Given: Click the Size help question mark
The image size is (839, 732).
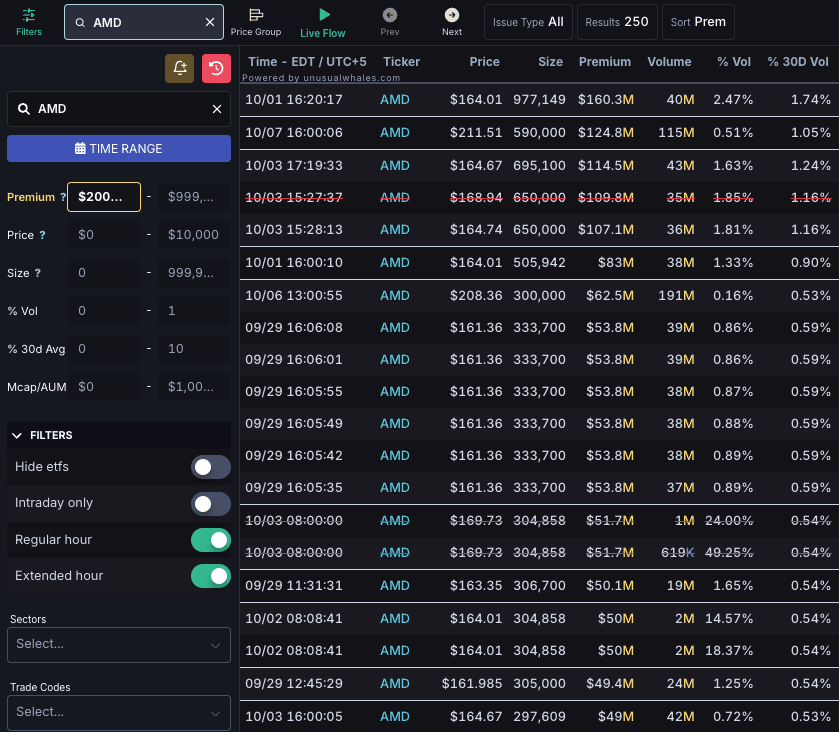Looking at the screenshot, I should [37, 273].
